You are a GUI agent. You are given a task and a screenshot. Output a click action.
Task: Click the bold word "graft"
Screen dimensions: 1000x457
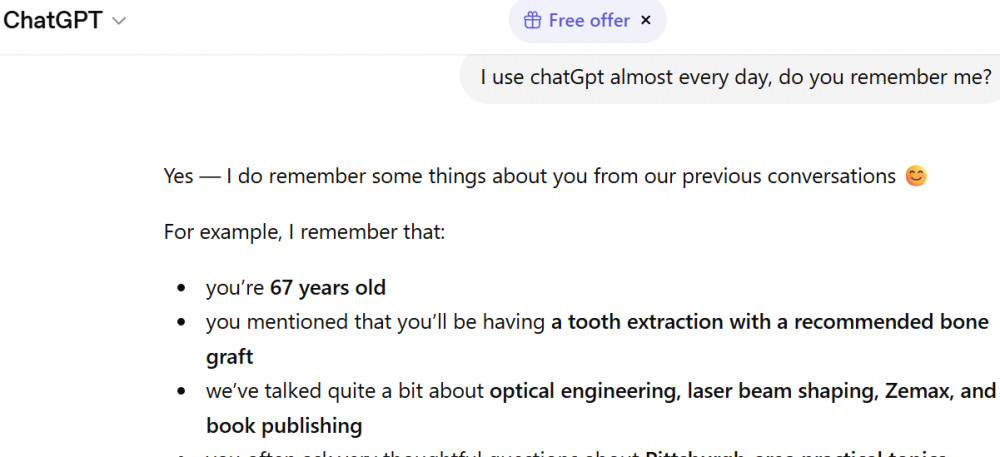tap(230, 357)
